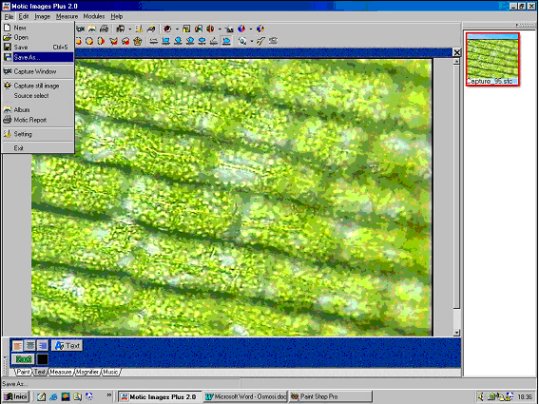
Task: Click the green font sample button
Action: 23,359
